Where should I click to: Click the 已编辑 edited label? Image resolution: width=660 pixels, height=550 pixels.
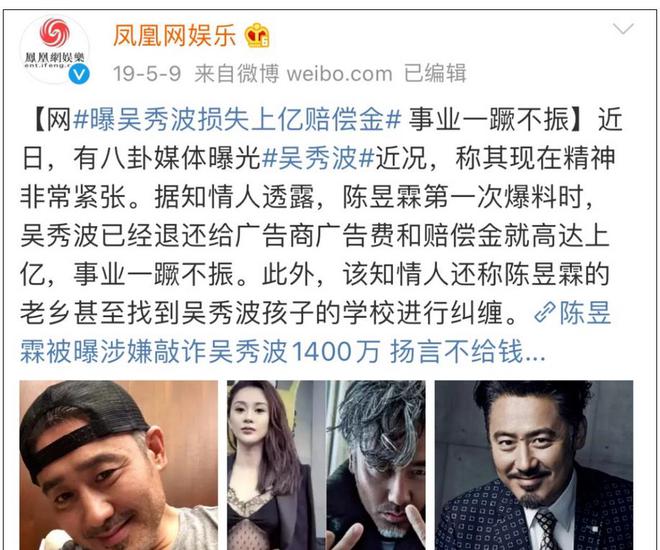coord(435,74)
